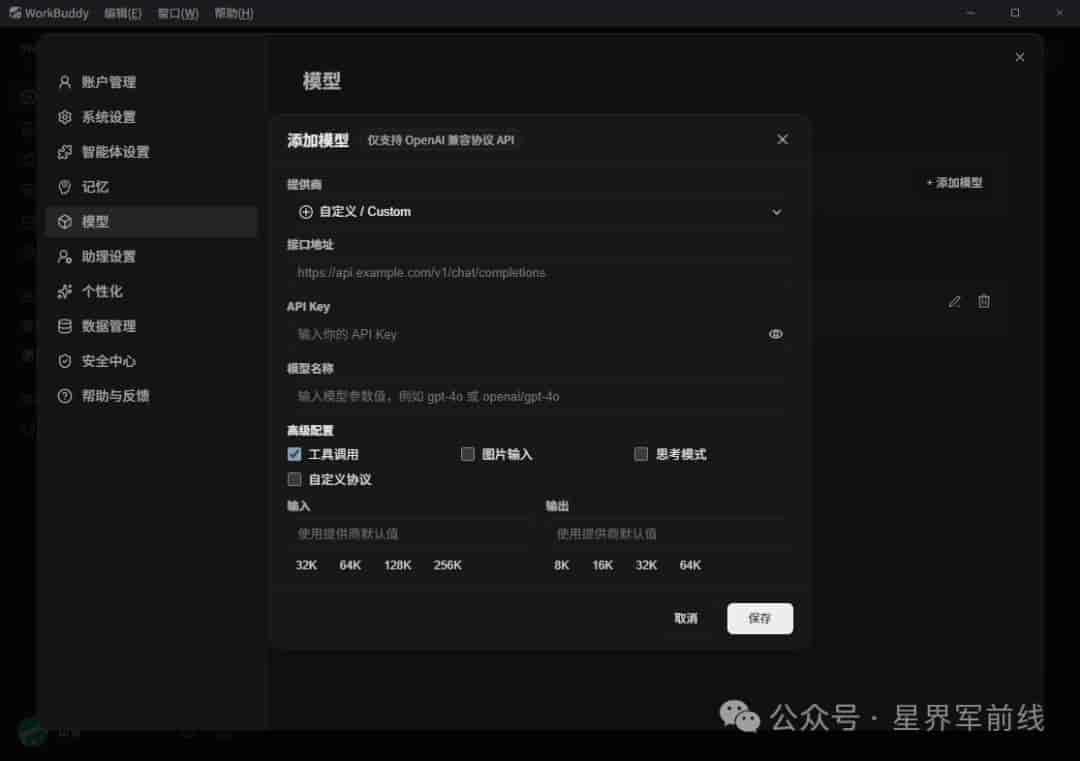Open the 编辑(E) menu
Viewport: 1080px width, 761px height.
tap(123, 13)
